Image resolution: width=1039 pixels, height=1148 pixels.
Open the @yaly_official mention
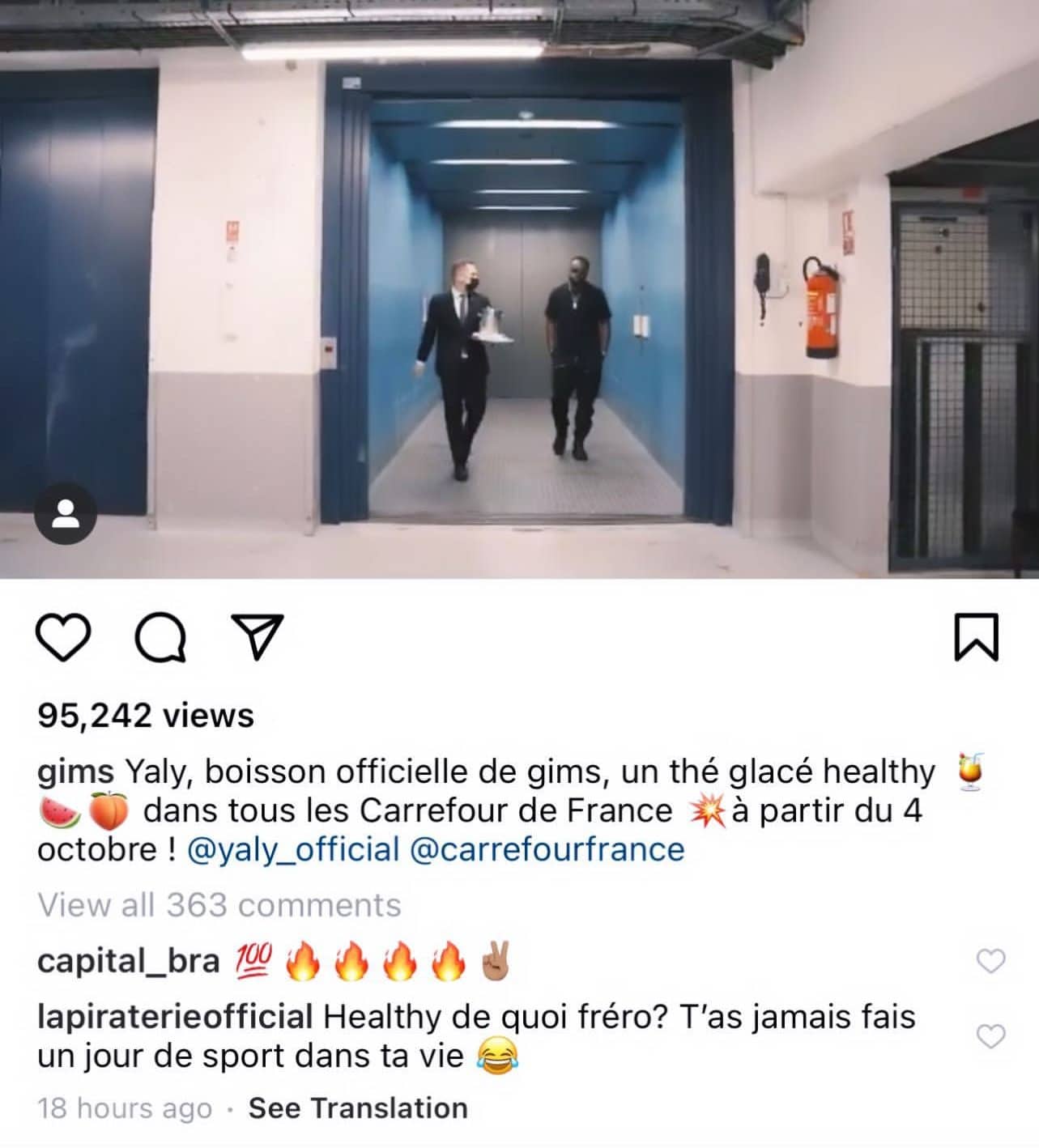[293, 849]
